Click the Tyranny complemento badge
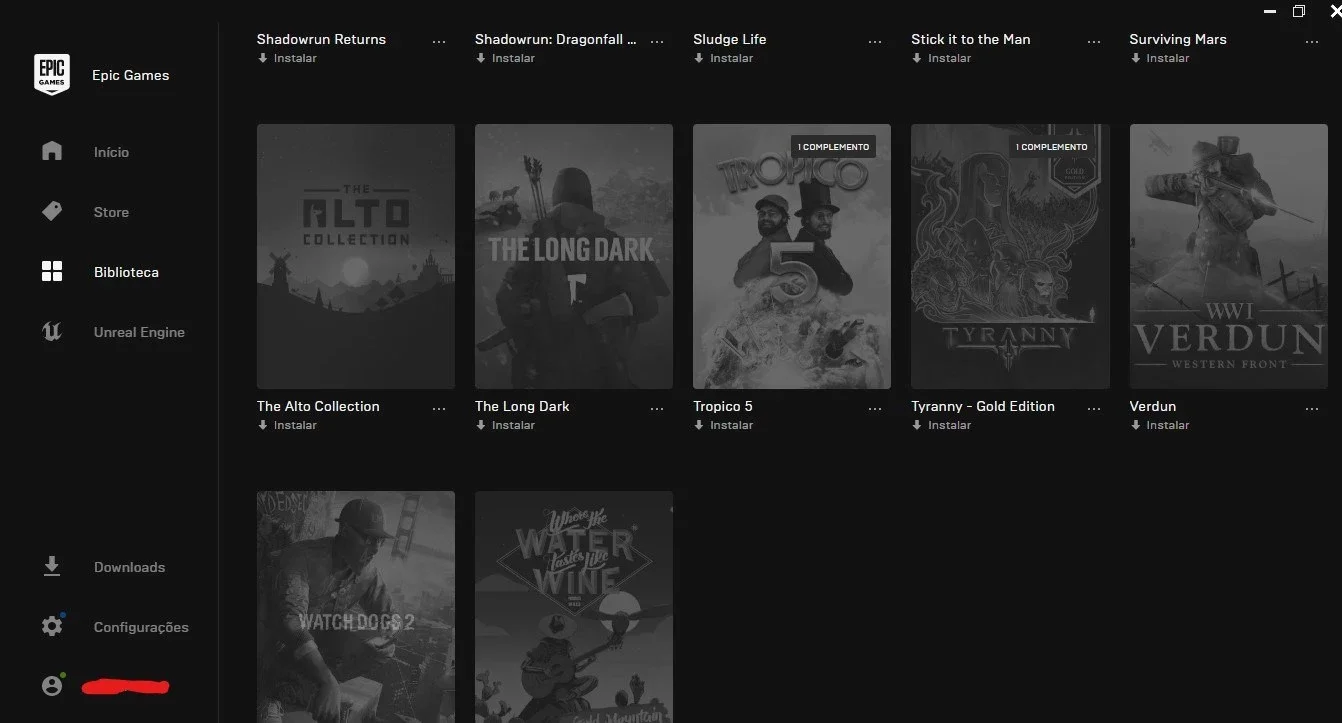The image size is (1342, 723). pos(1051,147)
